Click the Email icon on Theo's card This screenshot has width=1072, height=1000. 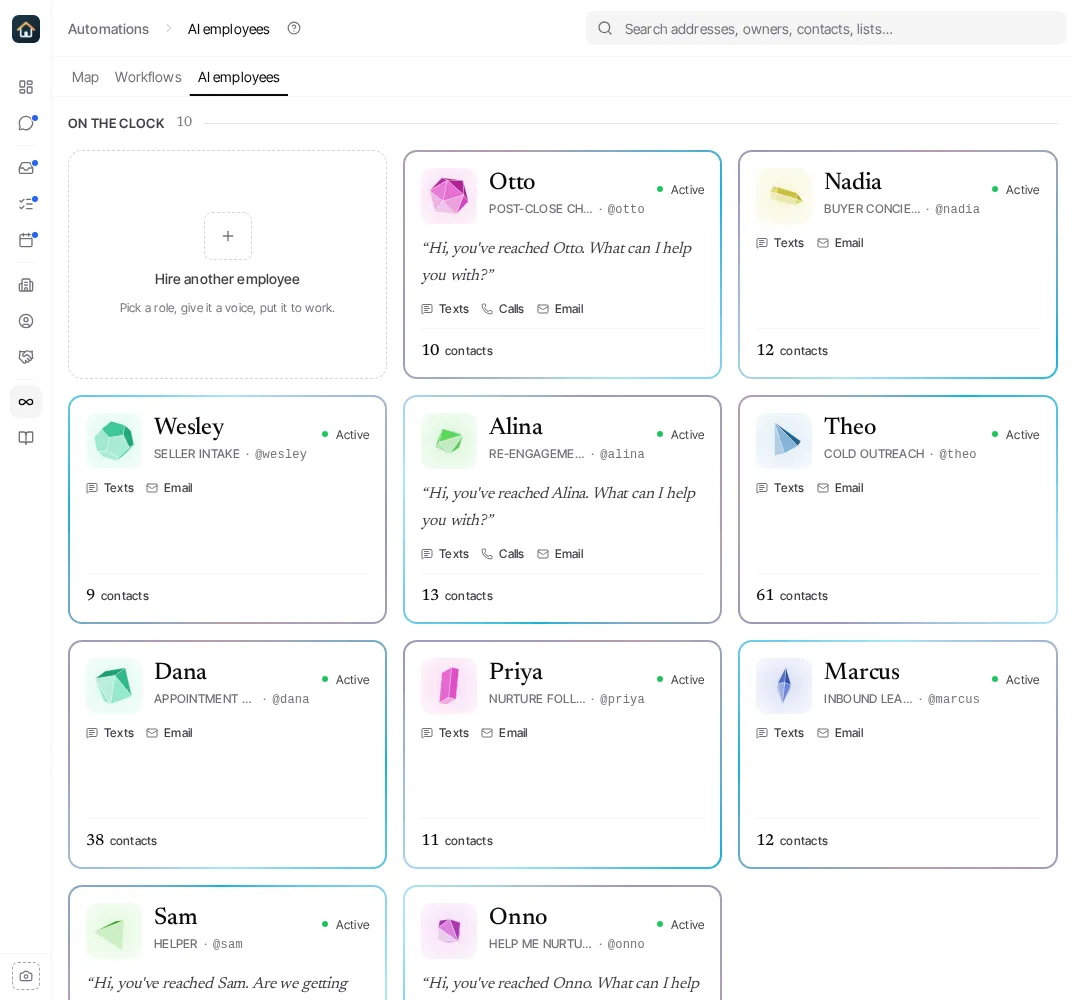[823, 488]
